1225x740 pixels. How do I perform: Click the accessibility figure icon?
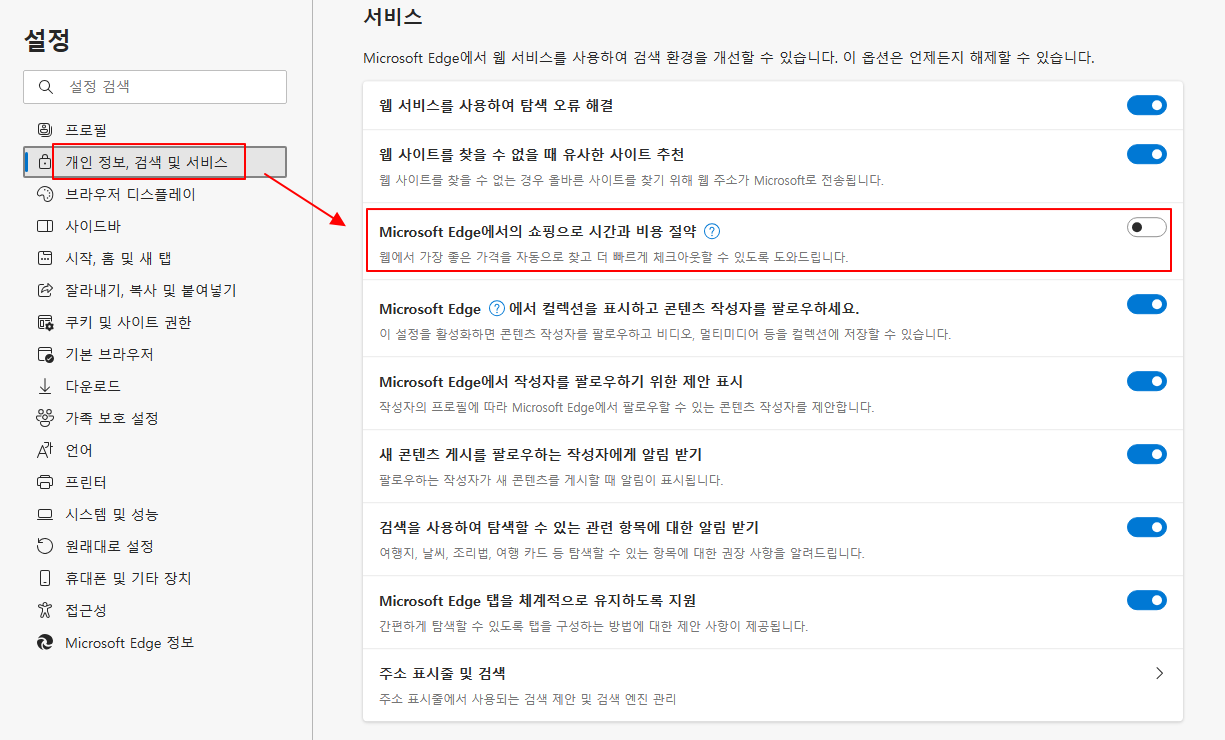pyautogui.click(x=44, y=610)
